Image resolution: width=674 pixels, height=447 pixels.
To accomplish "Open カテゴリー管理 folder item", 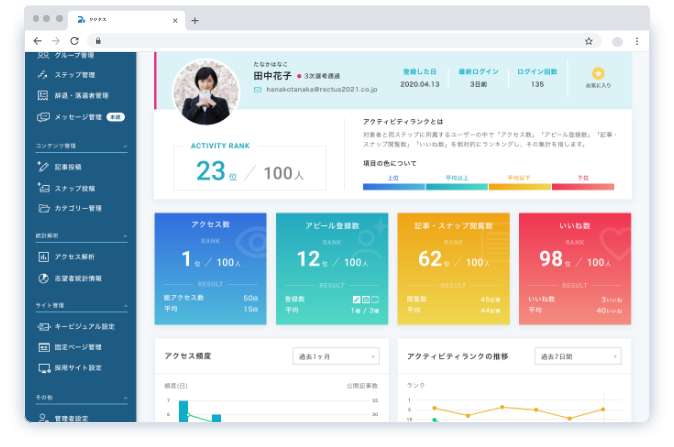I will 79,209.
